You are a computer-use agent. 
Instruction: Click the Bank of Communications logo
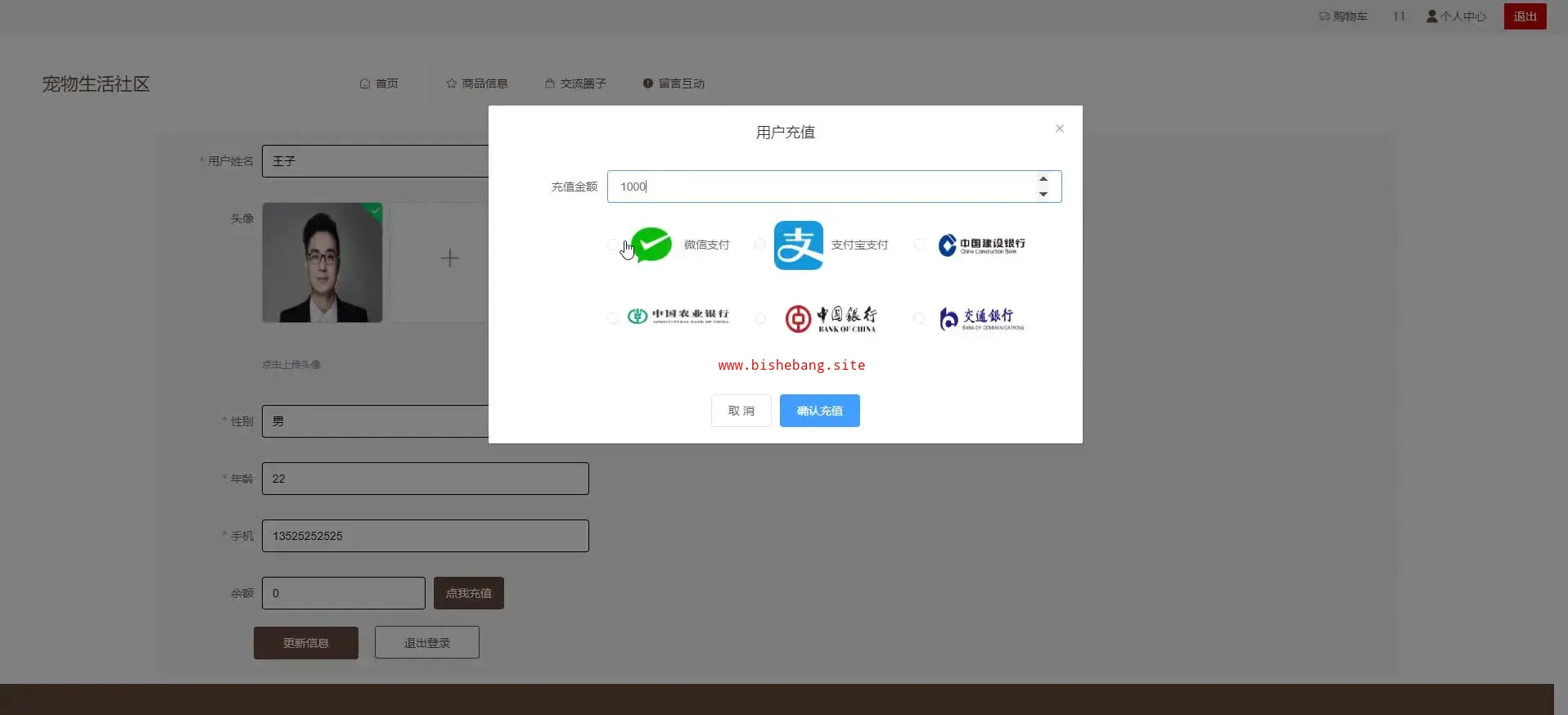pyautogui.click(x=982, y=318)
